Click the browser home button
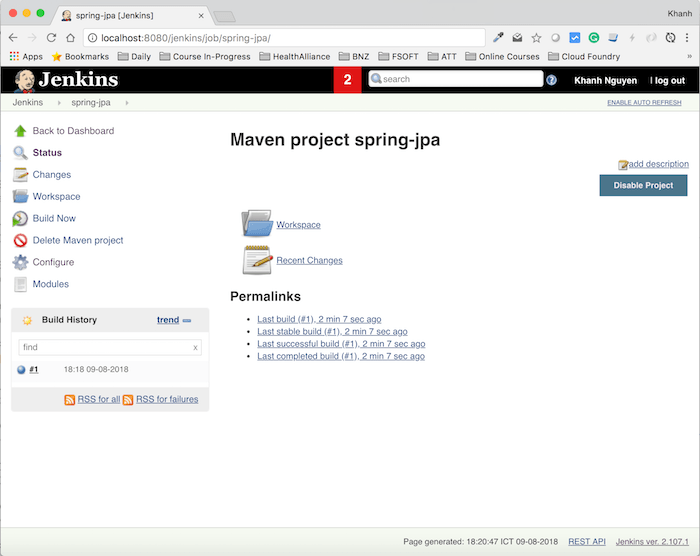The image size is (700, 556). coord(71,38)
